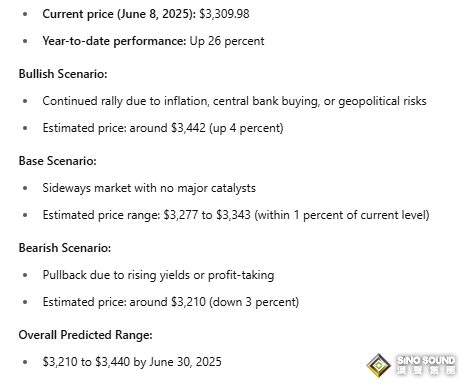
Task: Click the Bearish Scenario heading
Action: pyautogui.click(x=65, y=248)
